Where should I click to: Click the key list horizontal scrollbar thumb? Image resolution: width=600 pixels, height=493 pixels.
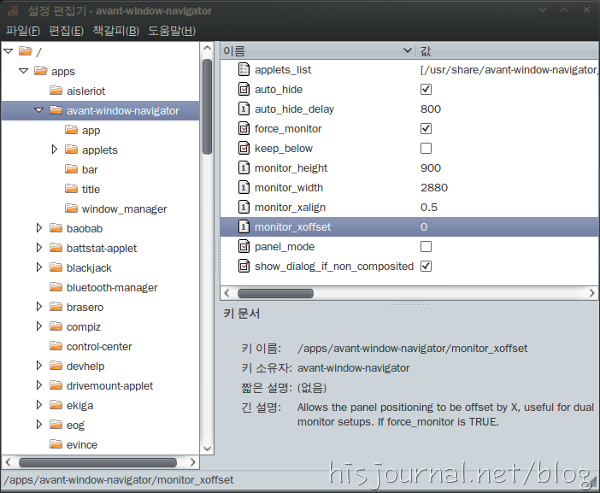[x=276, y=293]
